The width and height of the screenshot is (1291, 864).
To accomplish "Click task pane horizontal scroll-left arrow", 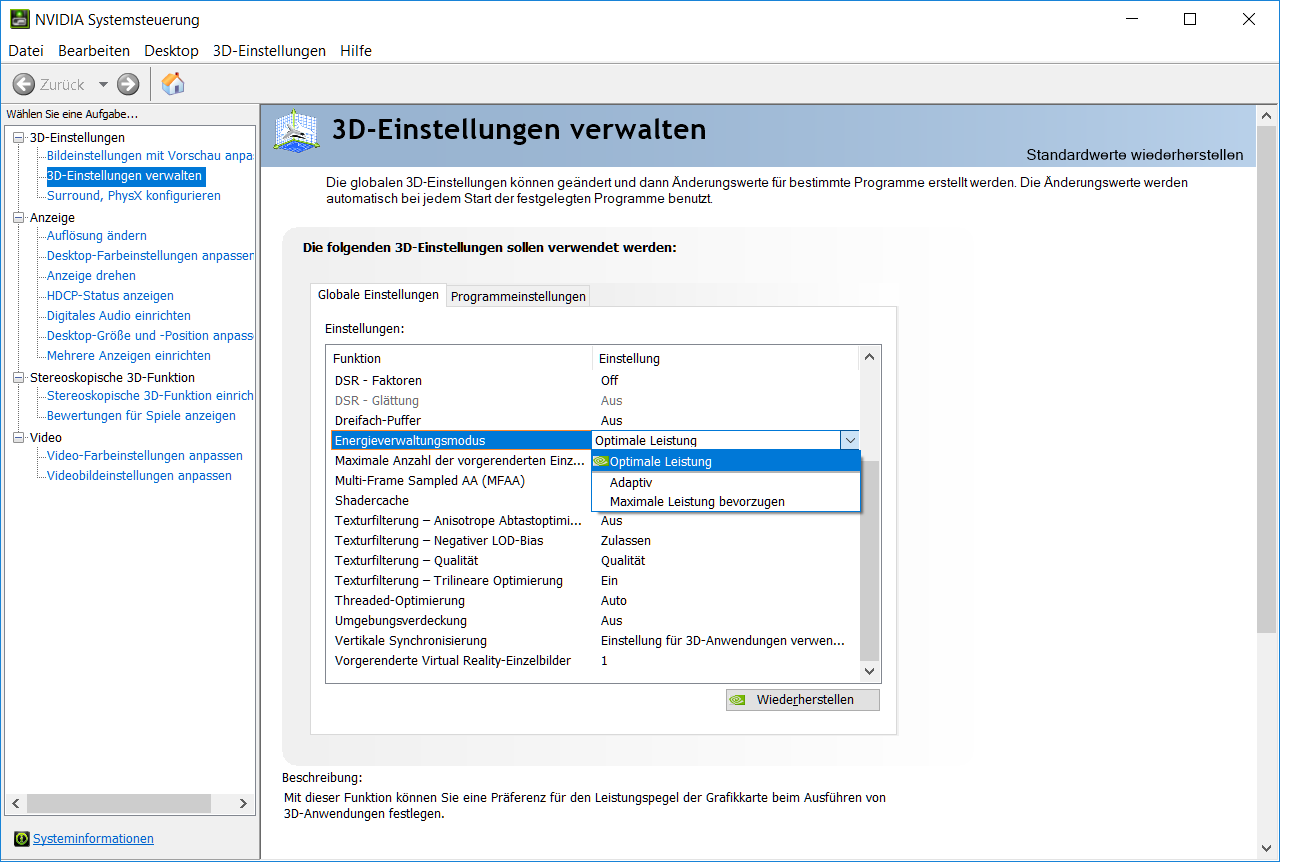I will [15, 803].
